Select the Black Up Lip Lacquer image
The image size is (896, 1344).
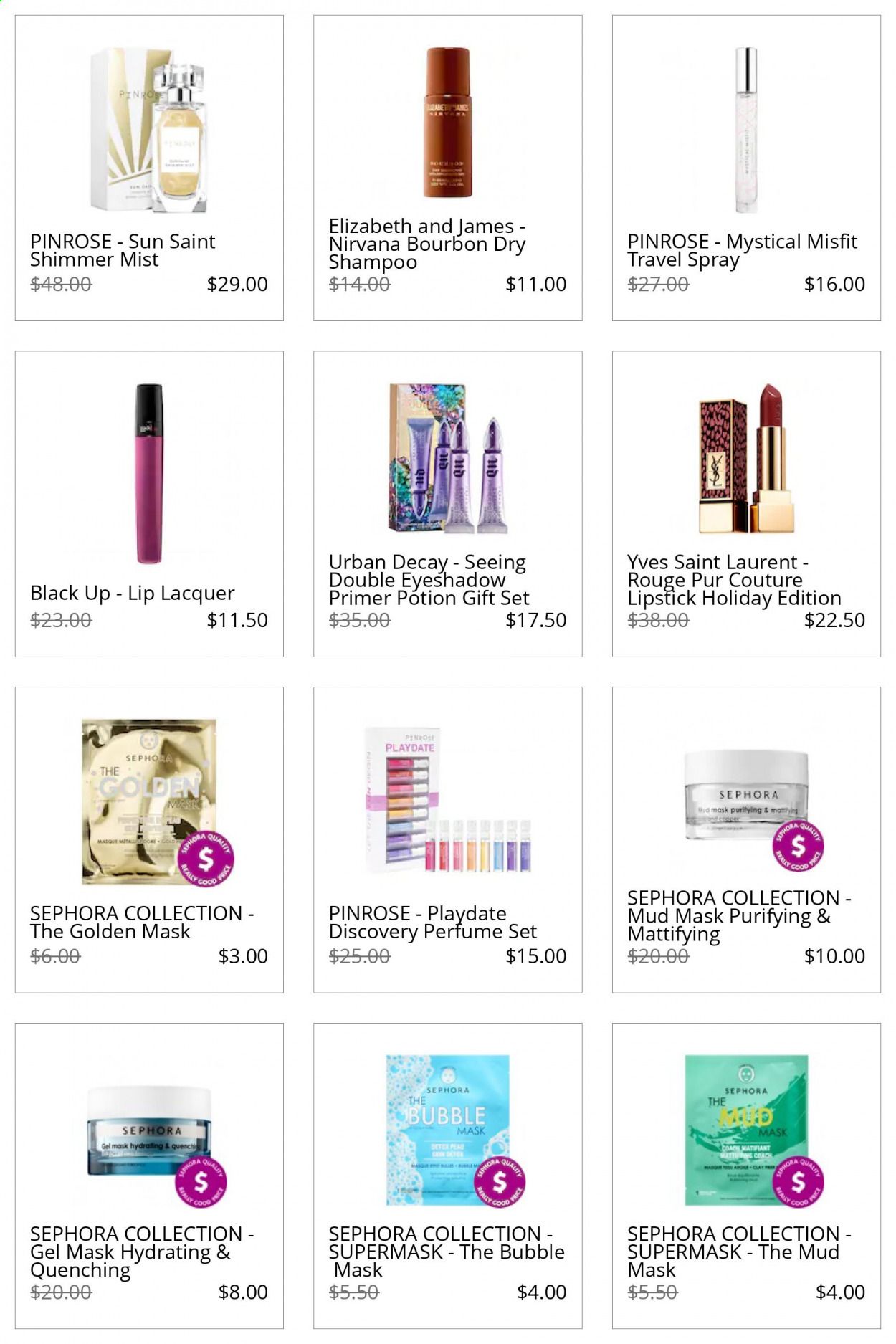tap(149, 474)
